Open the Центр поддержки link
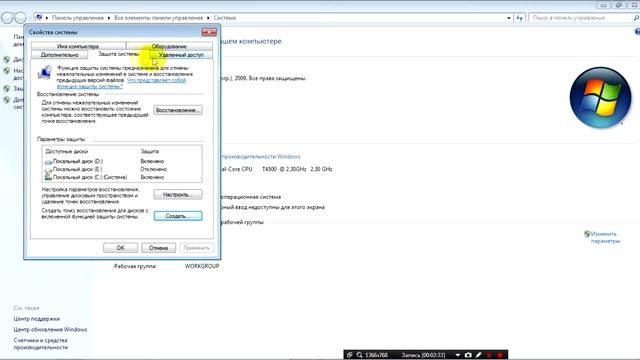Viewport: 640px width, 360px height. pyautogui.click(x=37, y=319)
